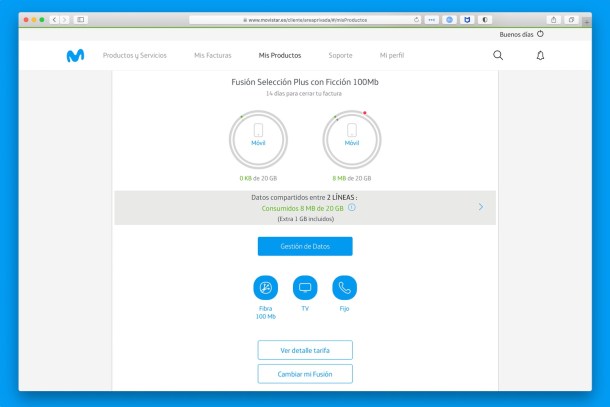
Task: Open Mi perfil
Action: click(392, 55)
